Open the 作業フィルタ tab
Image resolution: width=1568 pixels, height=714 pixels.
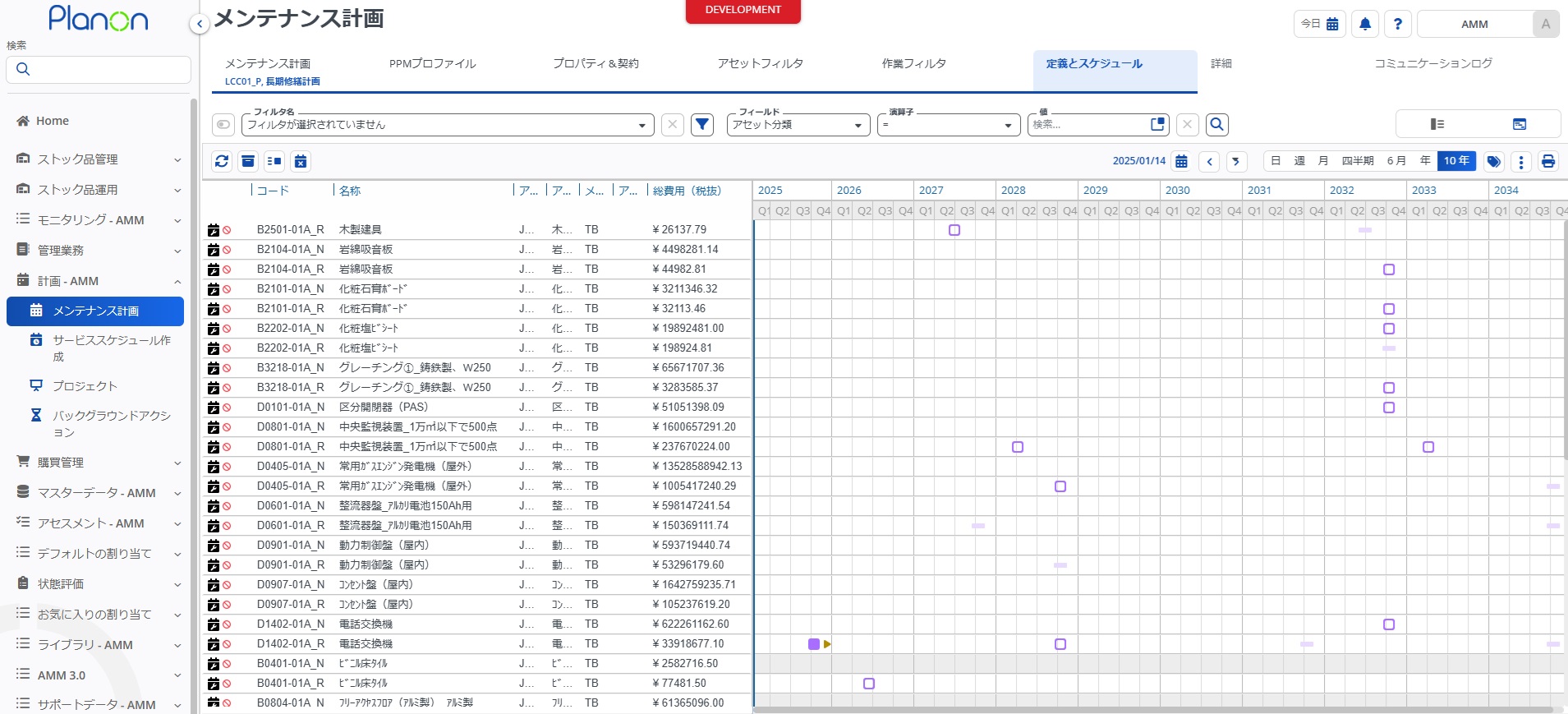click(914, 63)
